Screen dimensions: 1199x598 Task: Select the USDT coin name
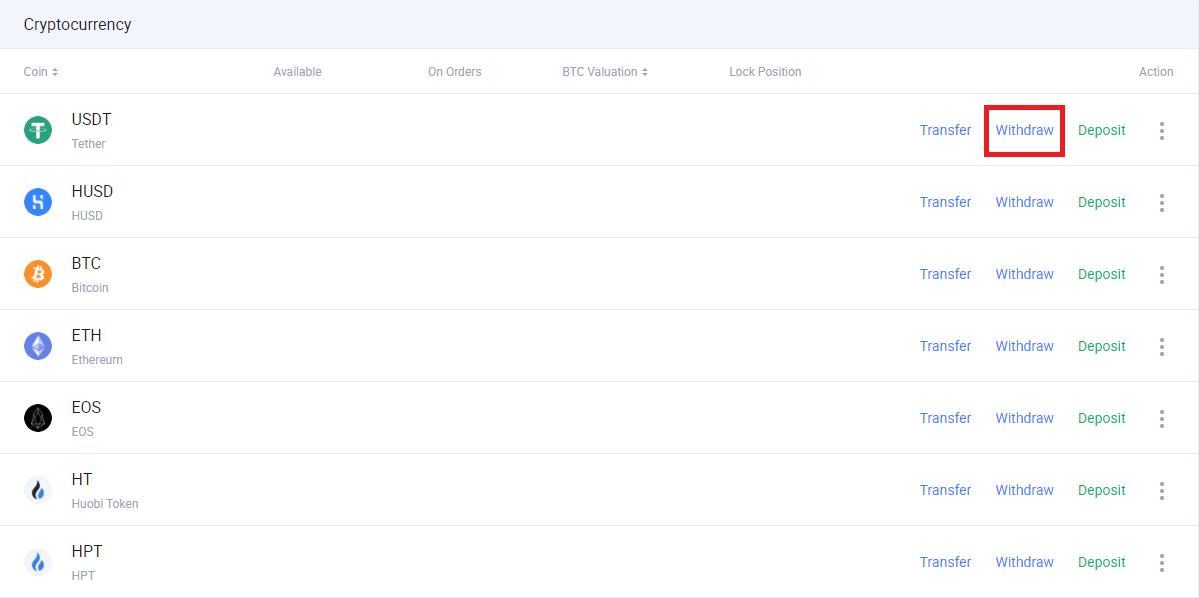(x=92, y=119)
